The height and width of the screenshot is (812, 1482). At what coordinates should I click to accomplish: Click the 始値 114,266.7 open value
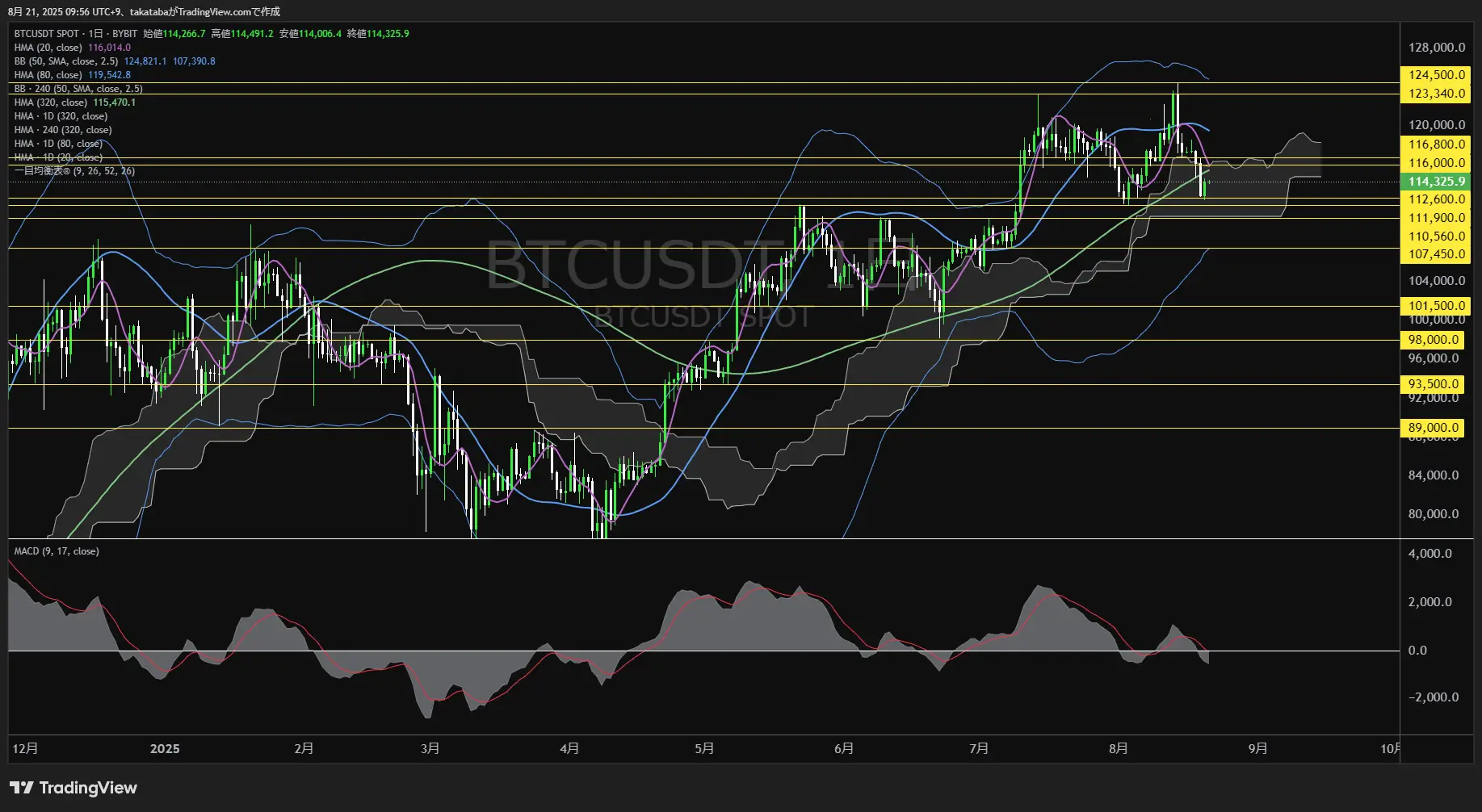(x=174, y=34)
